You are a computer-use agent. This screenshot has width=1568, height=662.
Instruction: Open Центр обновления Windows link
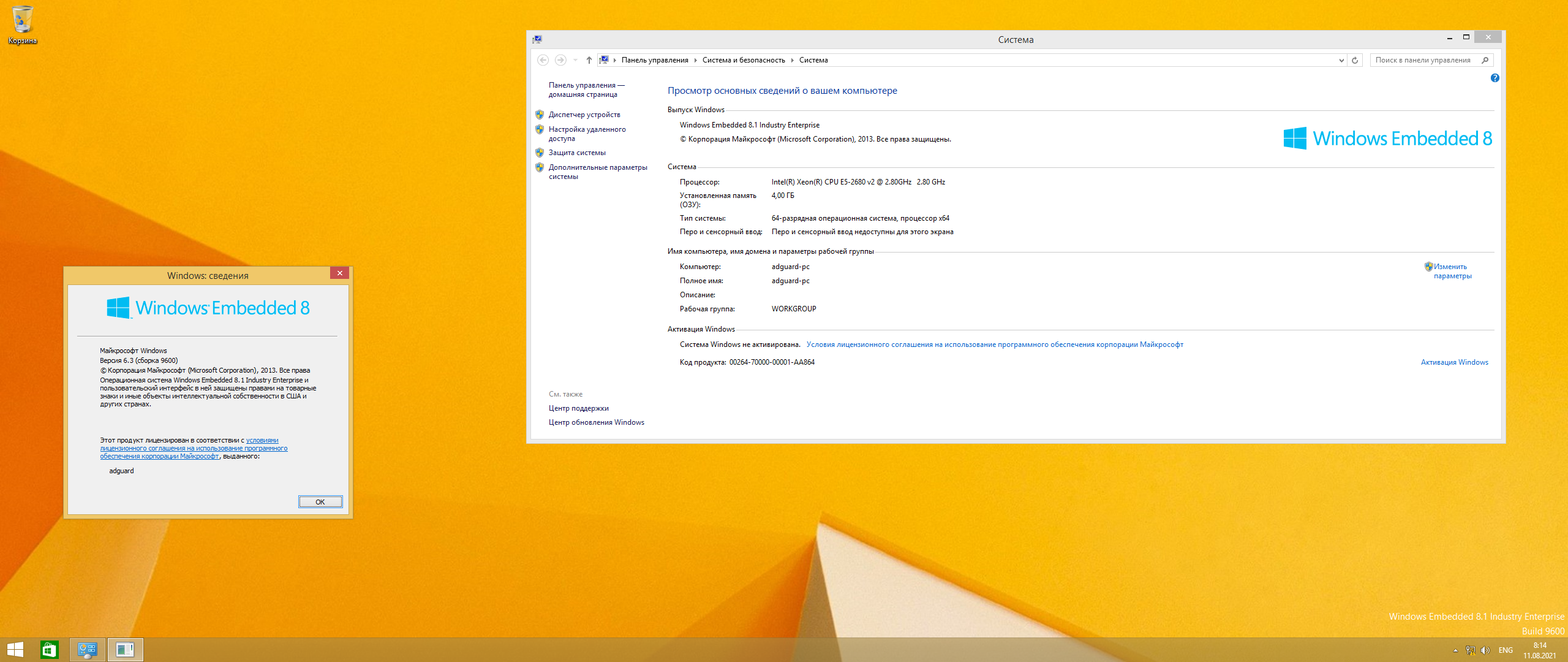tap(596, 422)
